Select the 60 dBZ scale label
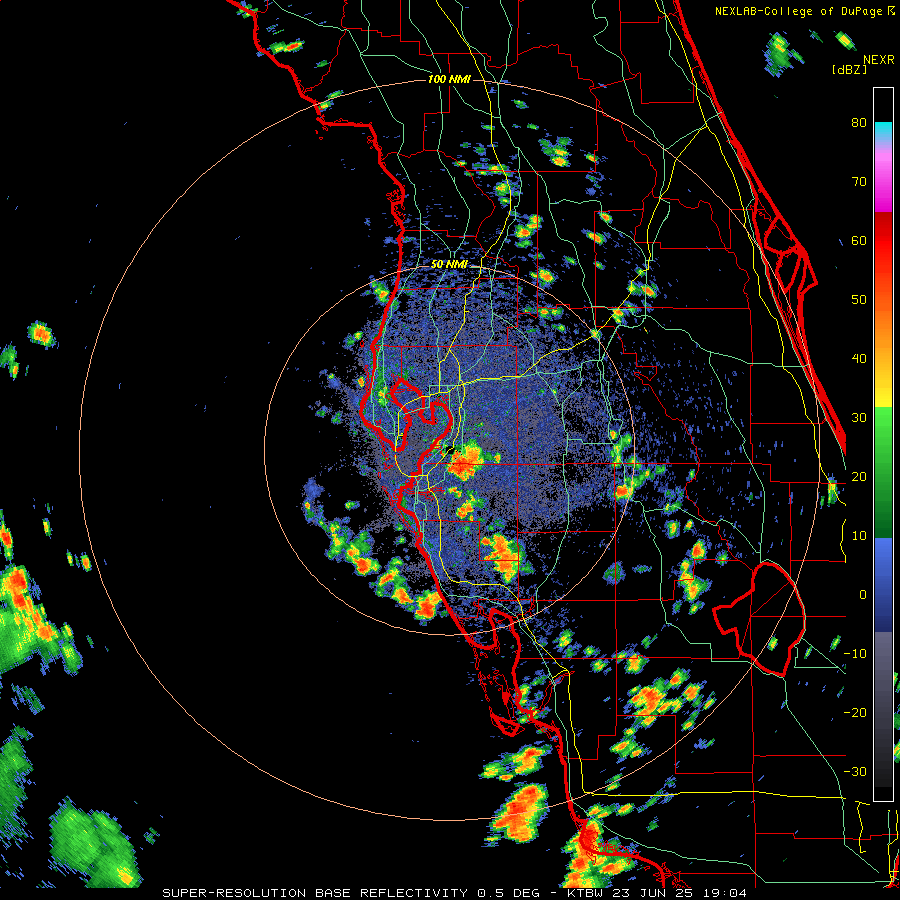900x900 pixels. tap(859, 241)
